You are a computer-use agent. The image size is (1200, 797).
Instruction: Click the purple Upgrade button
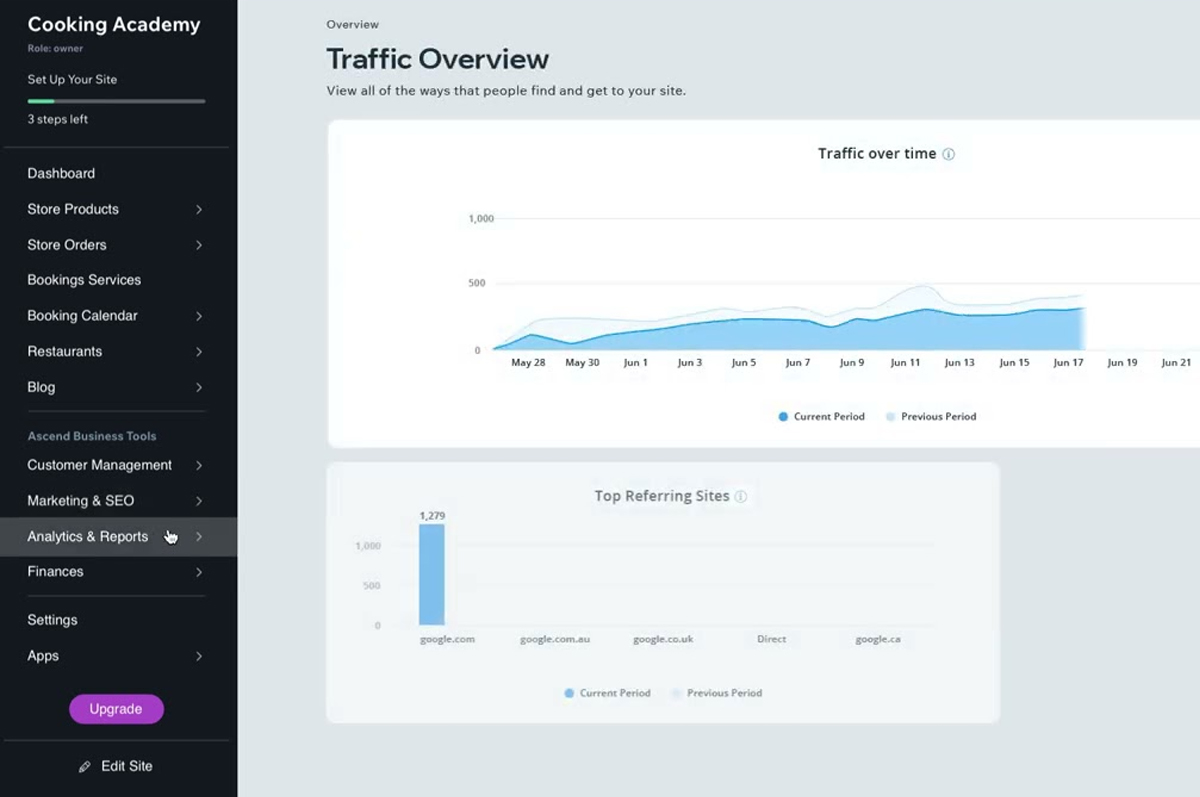[x=116, y=709]
